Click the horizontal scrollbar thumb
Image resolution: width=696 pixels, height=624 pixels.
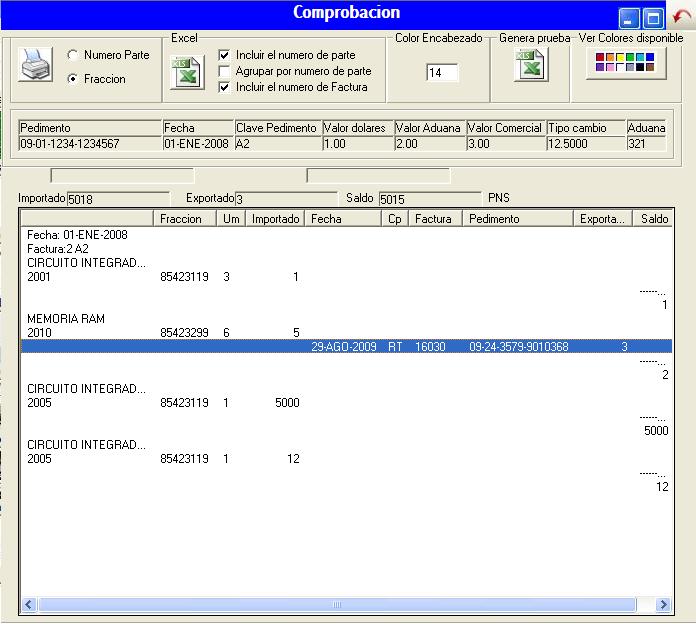click(337, 604)
